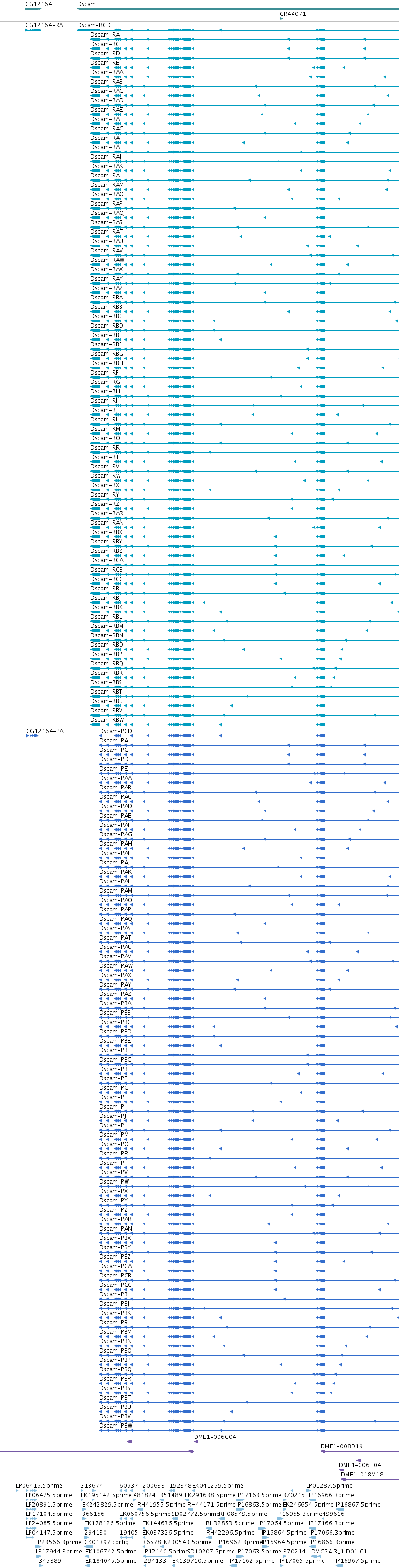Click the Dscam-PBG protein label
399x1568 pixels.
pos(115,1060)
